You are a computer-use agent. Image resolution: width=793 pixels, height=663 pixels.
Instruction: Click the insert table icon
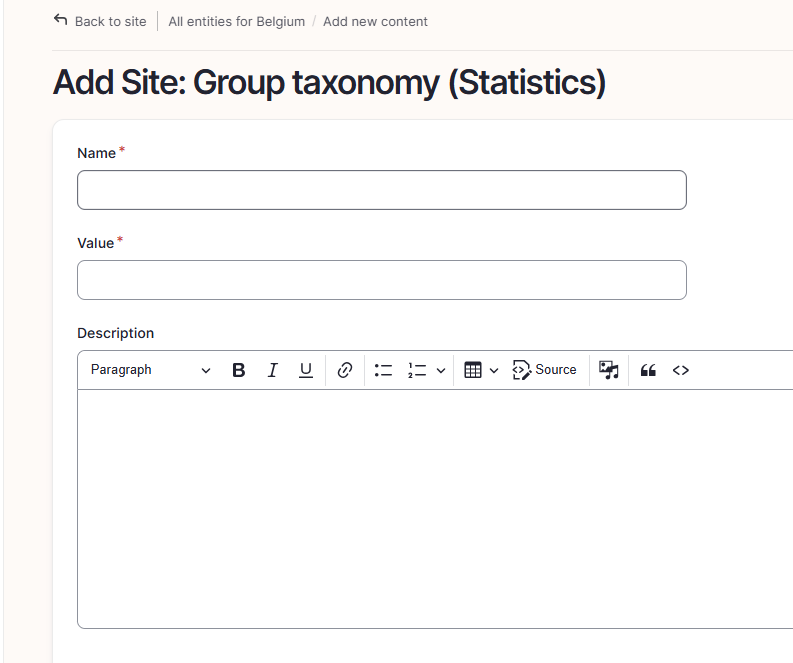pyautogui.click(x=473, y=370)
